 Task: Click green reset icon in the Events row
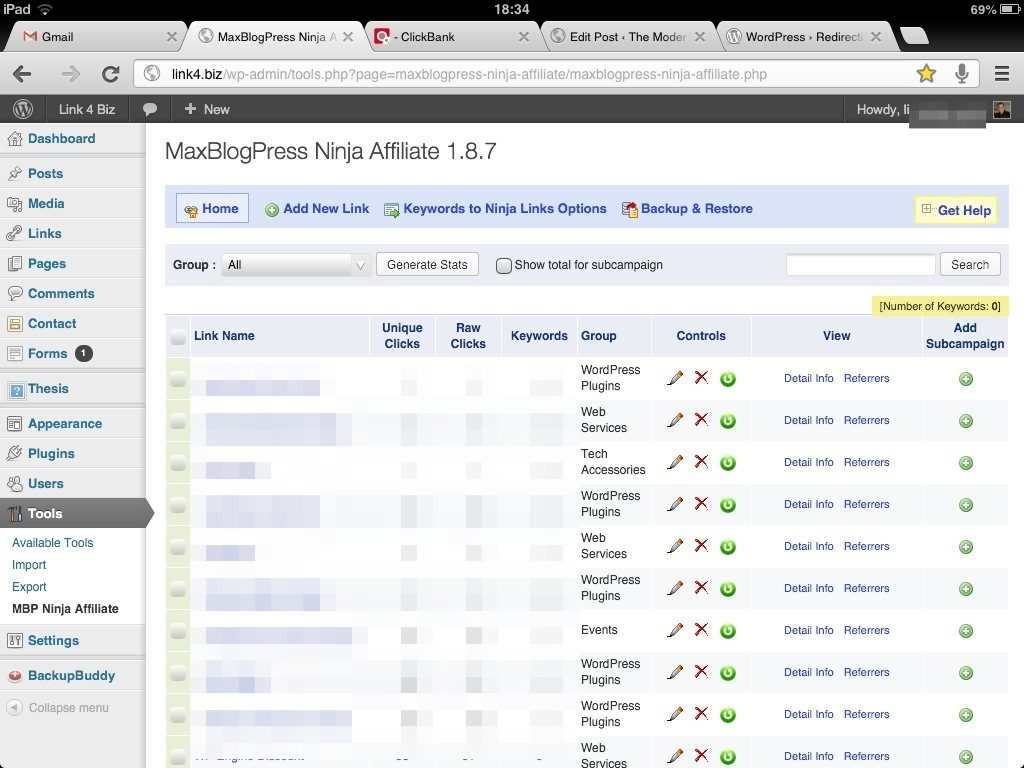[x=728, y=631]
